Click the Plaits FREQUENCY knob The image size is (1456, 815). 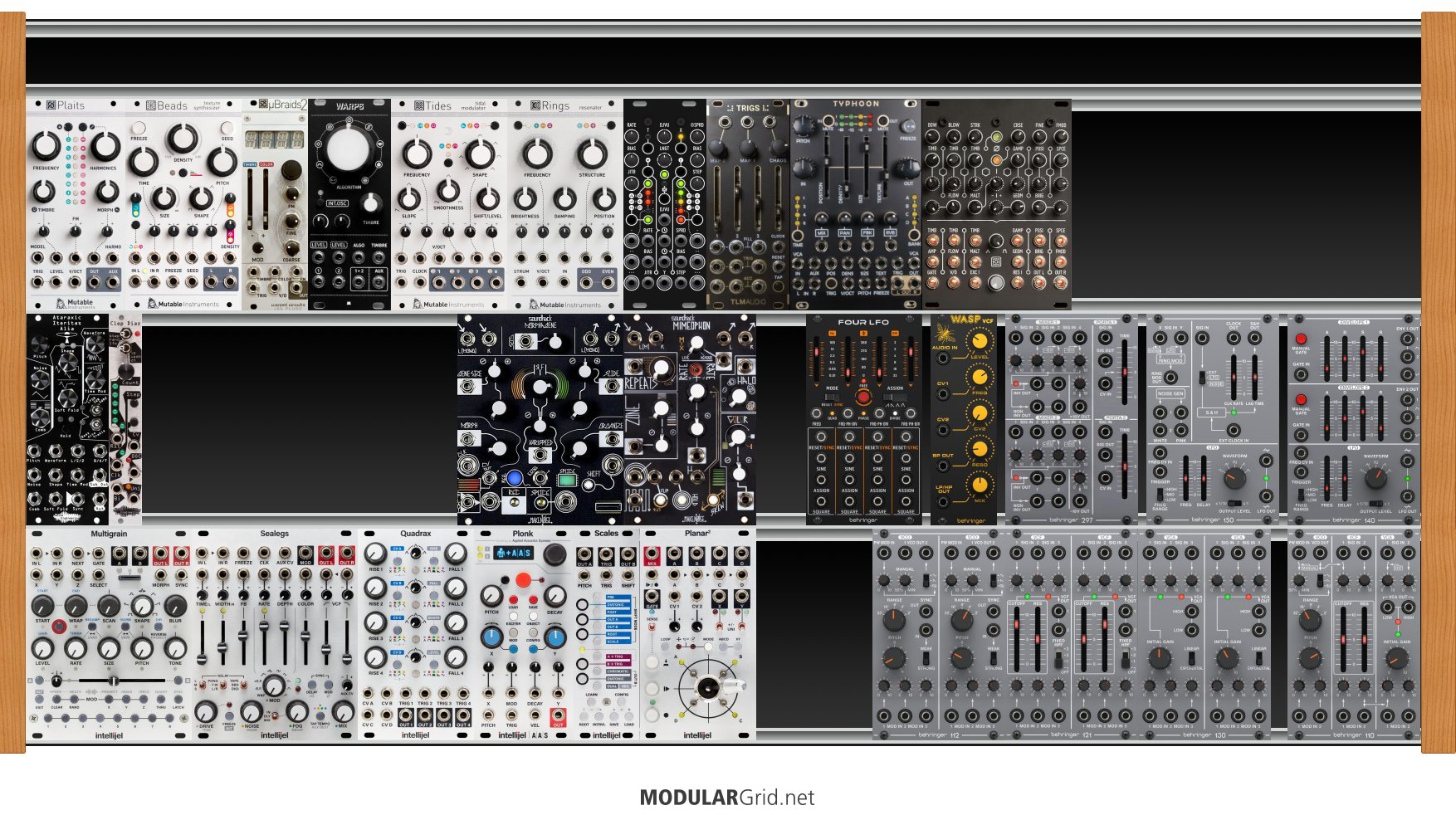coord(46,147)
